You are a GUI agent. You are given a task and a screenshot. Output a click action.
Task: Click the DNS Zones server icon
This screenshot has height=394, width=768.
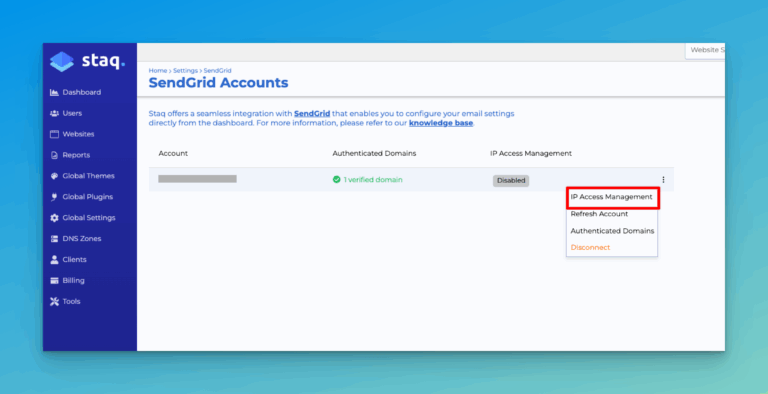[54, 239]
